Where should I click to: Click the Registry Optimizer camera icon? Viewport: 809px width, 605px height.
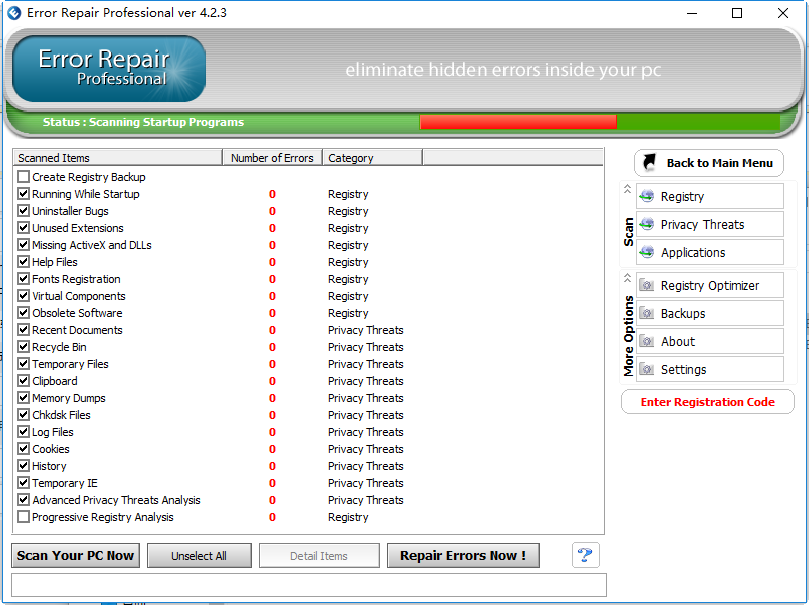point(646,286)
